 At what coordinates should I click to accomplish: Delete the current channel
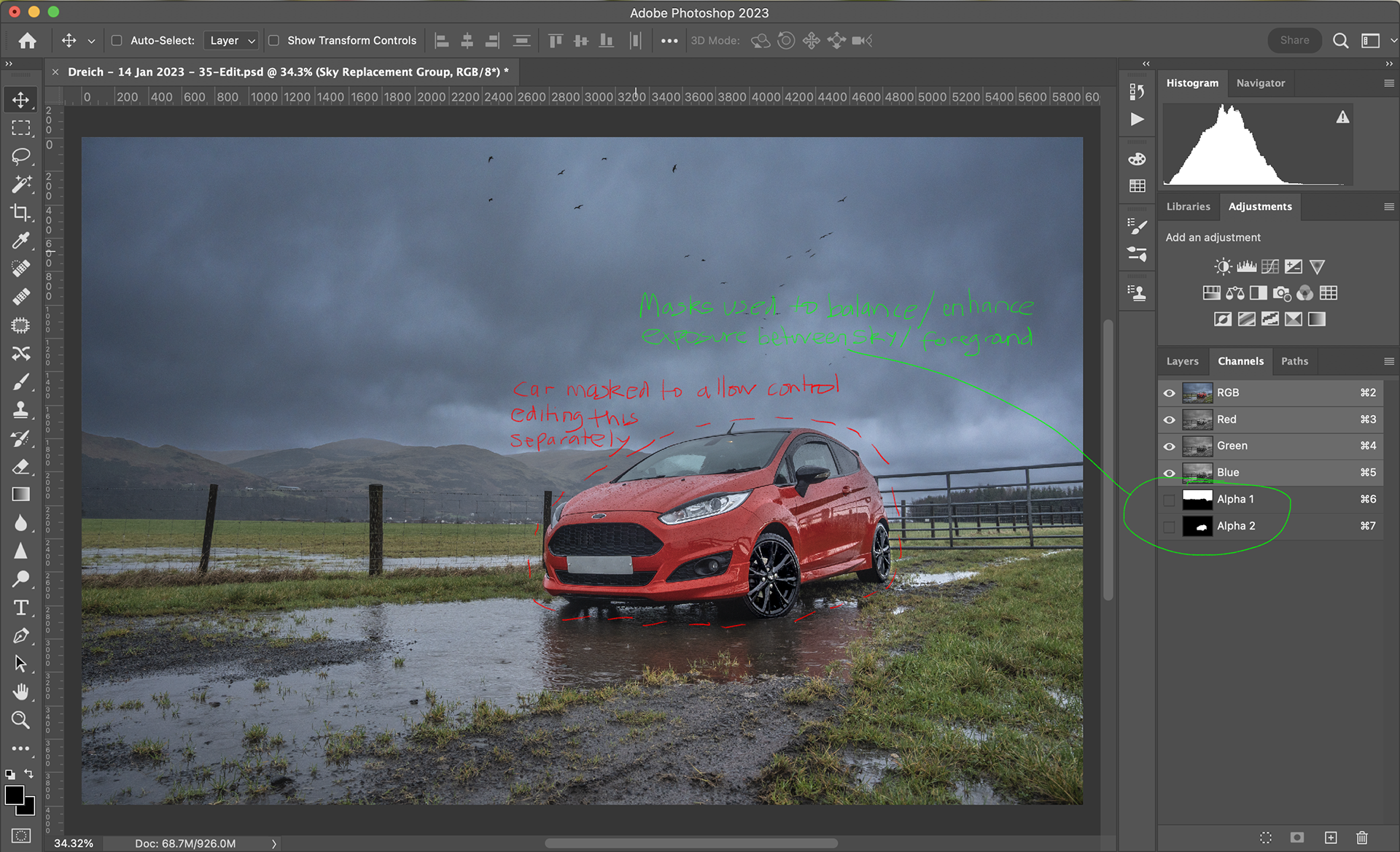click(x=1362, y=837)
